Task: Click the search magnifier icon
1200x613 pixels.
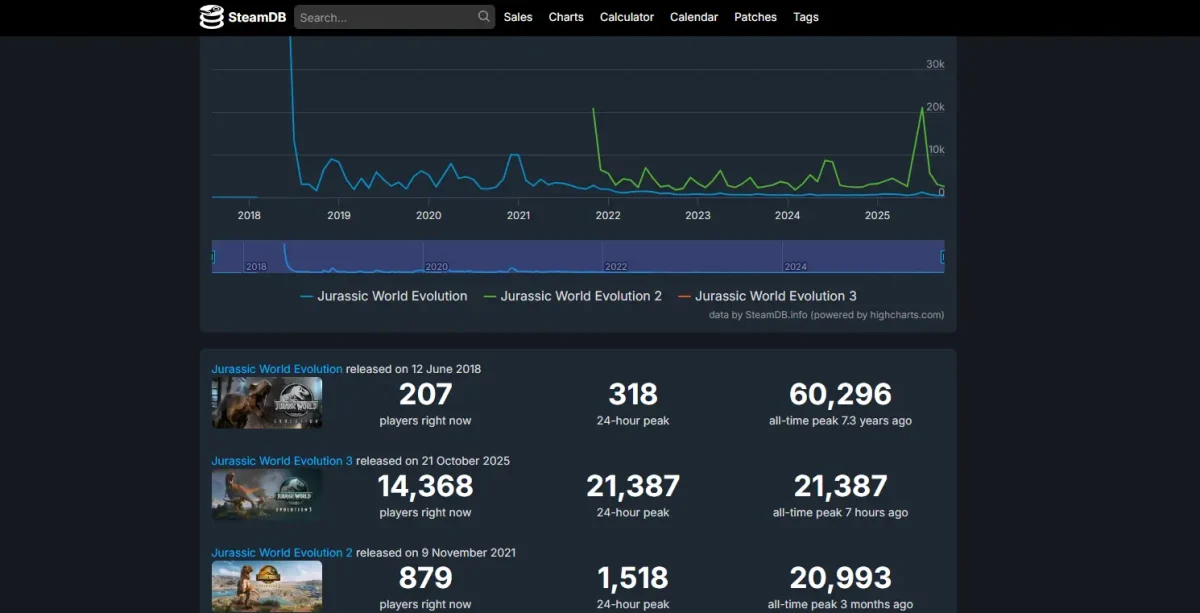Action: 484,17
